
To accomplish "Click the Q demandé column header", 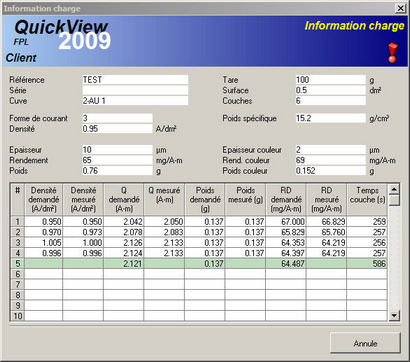I will pos(124,199).
